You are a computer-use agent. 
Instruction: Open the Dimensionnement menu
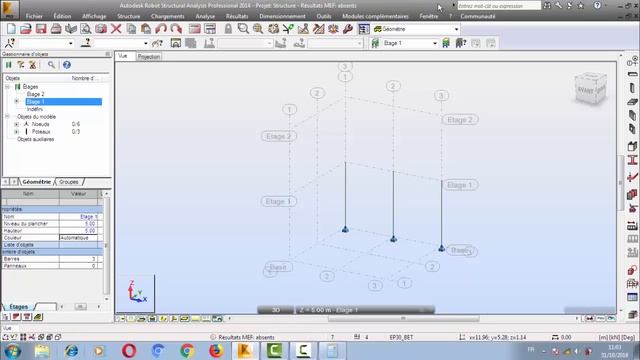[282, 16]
